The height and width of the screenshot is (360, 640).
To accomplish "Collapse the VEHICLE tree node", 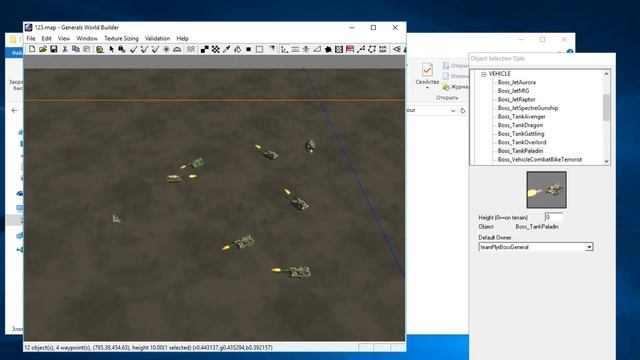I will (x=484, y=74).
